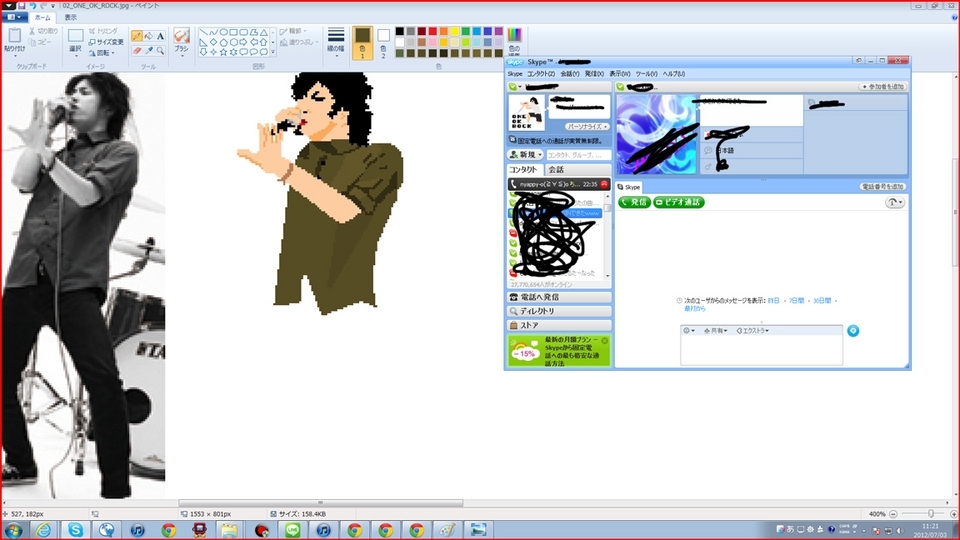The height and width of the screenshot is (540, 960).
Task: Close the Skype monthly plan advertisement
Action: [x=604, y=340]
